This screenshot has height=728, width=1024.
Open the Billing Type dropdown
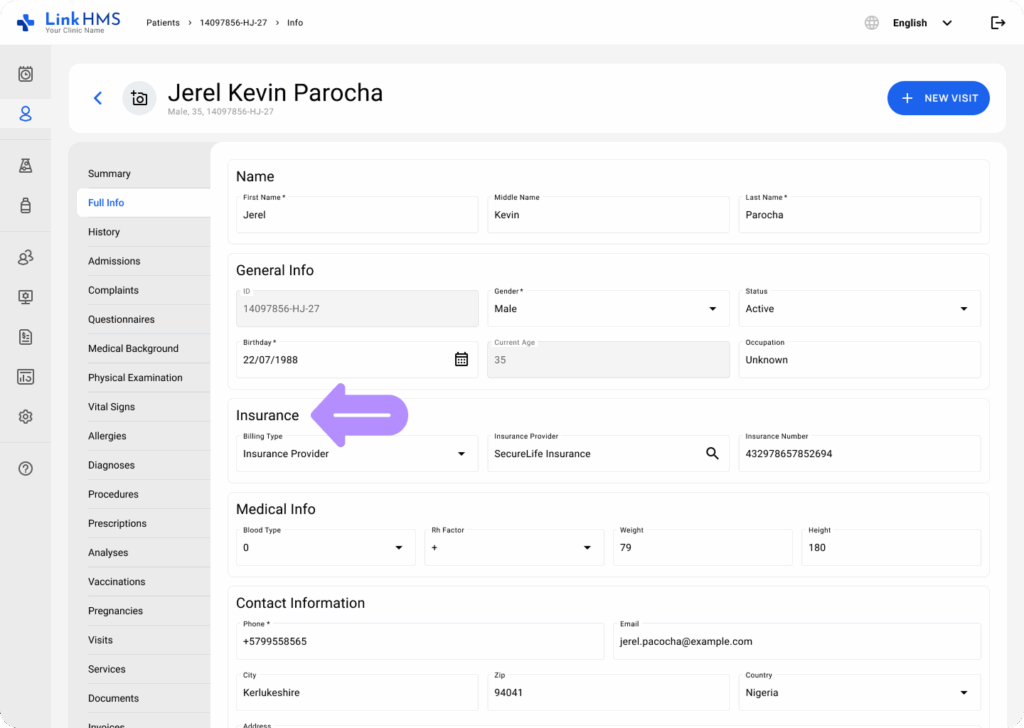tap(356, 454)
